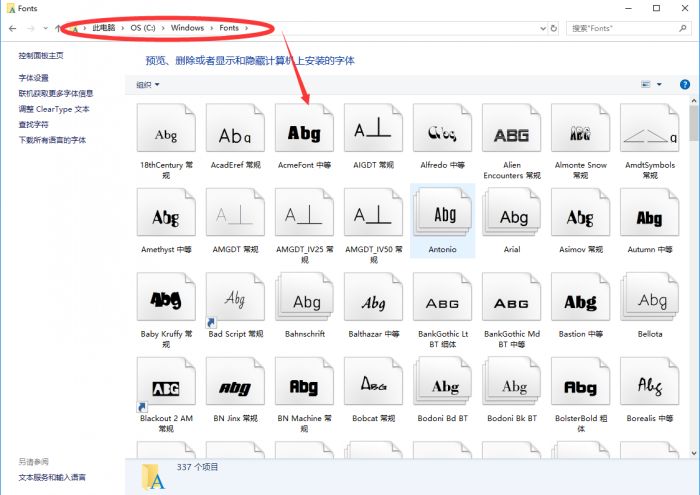Select the Borealis font icon
700x495 pixels.
click(x=650, y=381)
